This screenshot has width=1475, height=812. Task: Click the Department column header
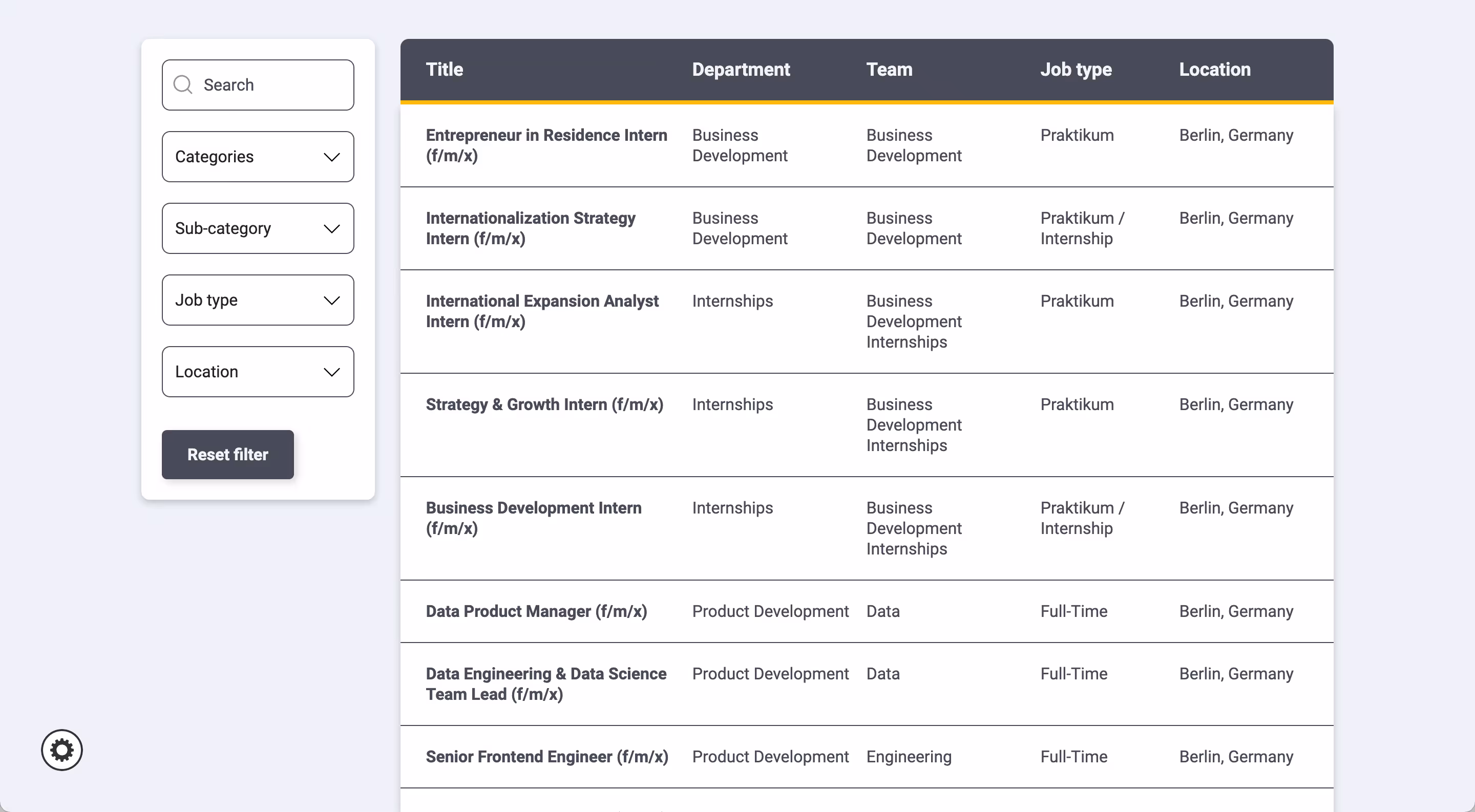pos(741,69)
